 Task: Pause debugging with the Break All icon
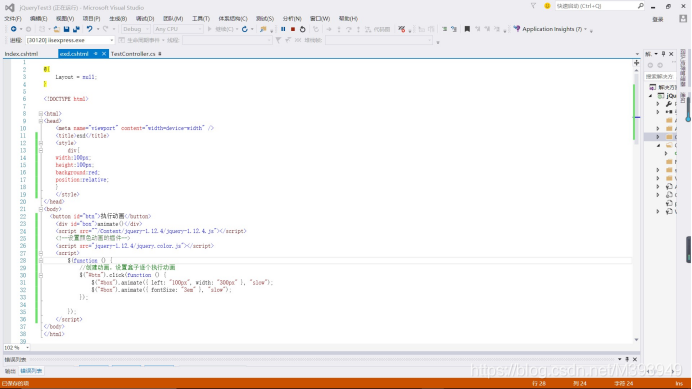pos(283,29)
